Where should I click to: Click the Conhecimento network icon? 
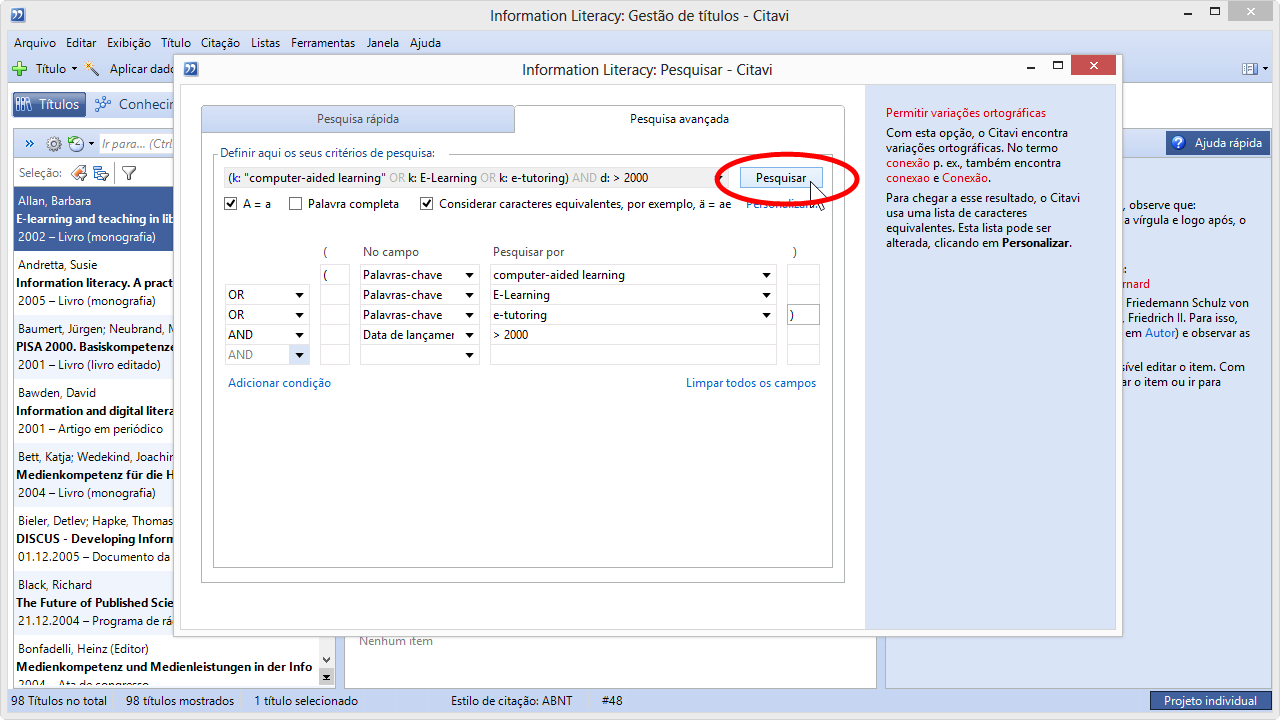point(102,104)
